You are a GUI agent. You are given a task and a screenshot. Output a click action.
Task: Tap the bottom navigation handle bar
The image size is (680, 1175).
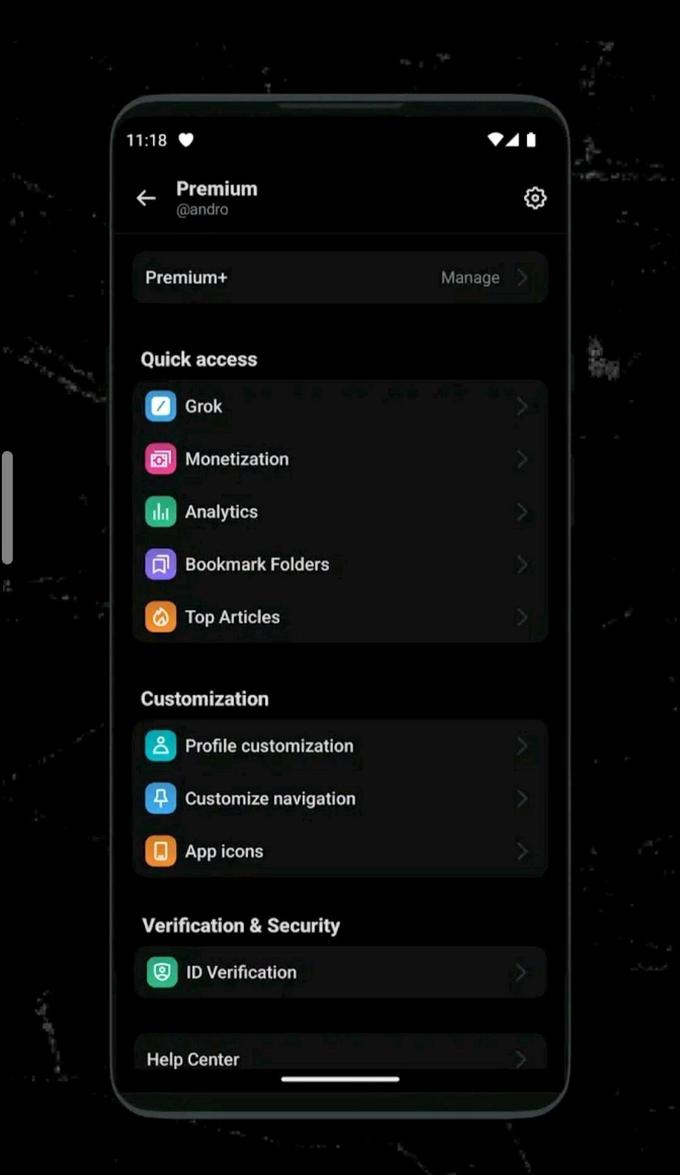[x=340, y=1078]
